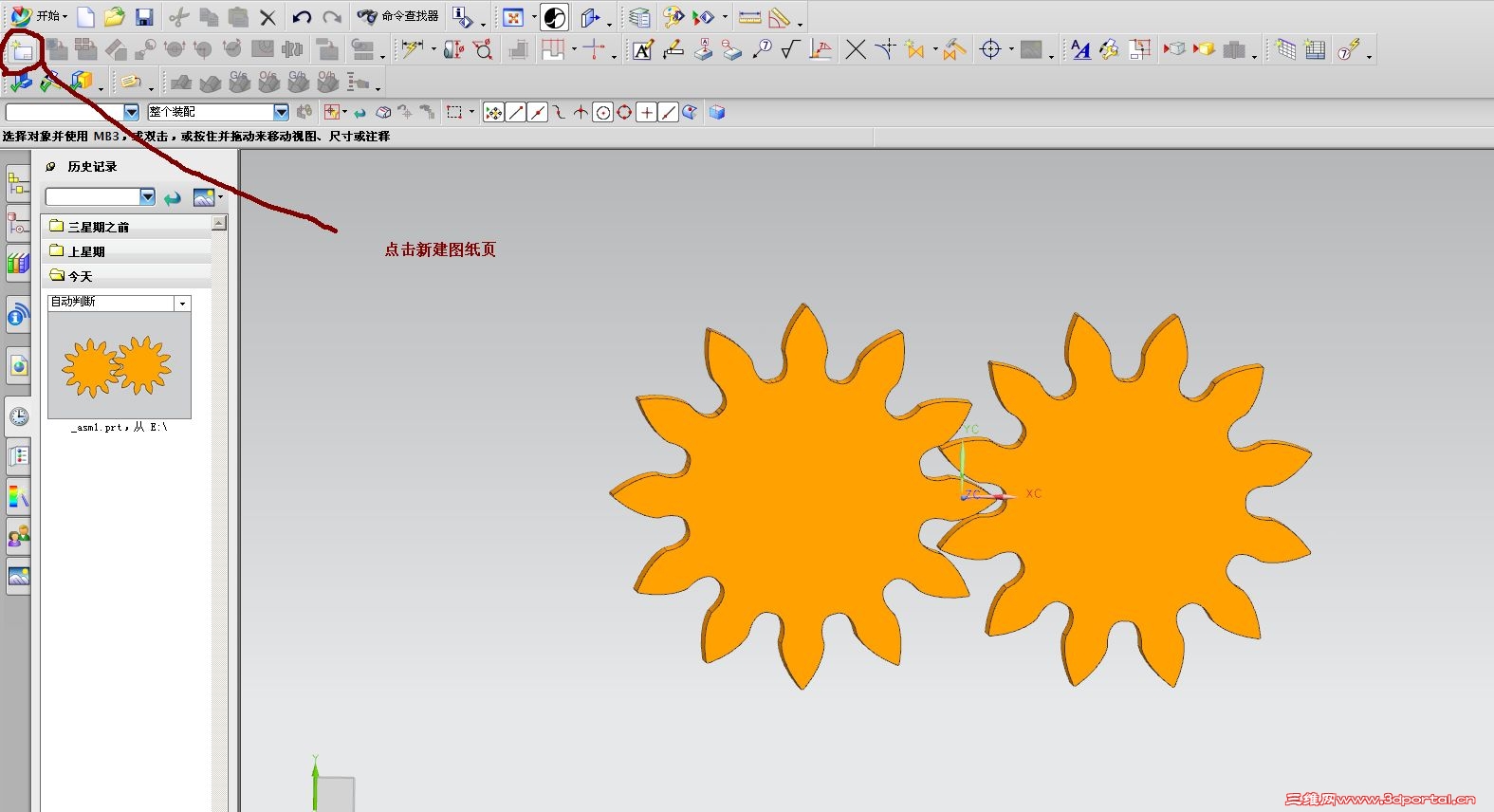
Task: Toggle the Enable Snap Points button
Action: [493, 113]
